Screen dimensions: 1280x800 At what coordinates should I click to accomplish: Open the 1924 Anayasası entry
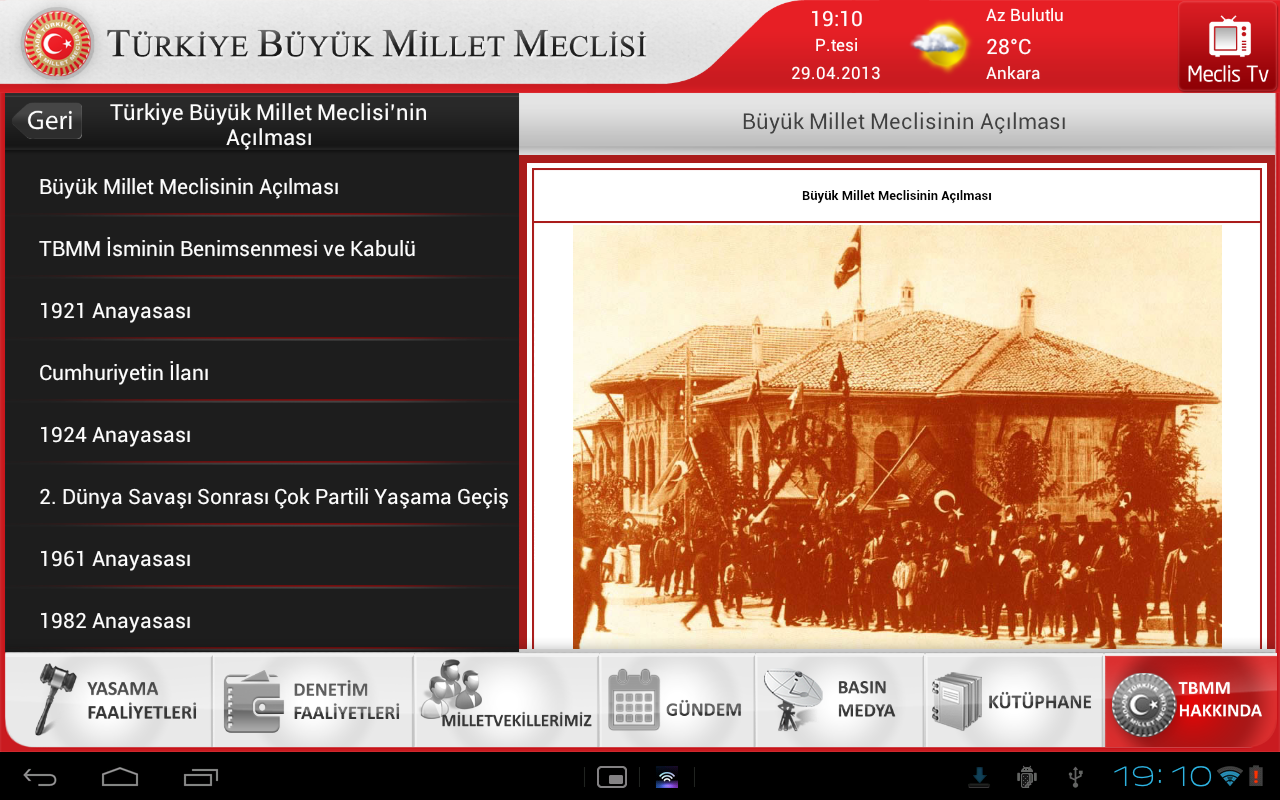[x=262, y=435]
